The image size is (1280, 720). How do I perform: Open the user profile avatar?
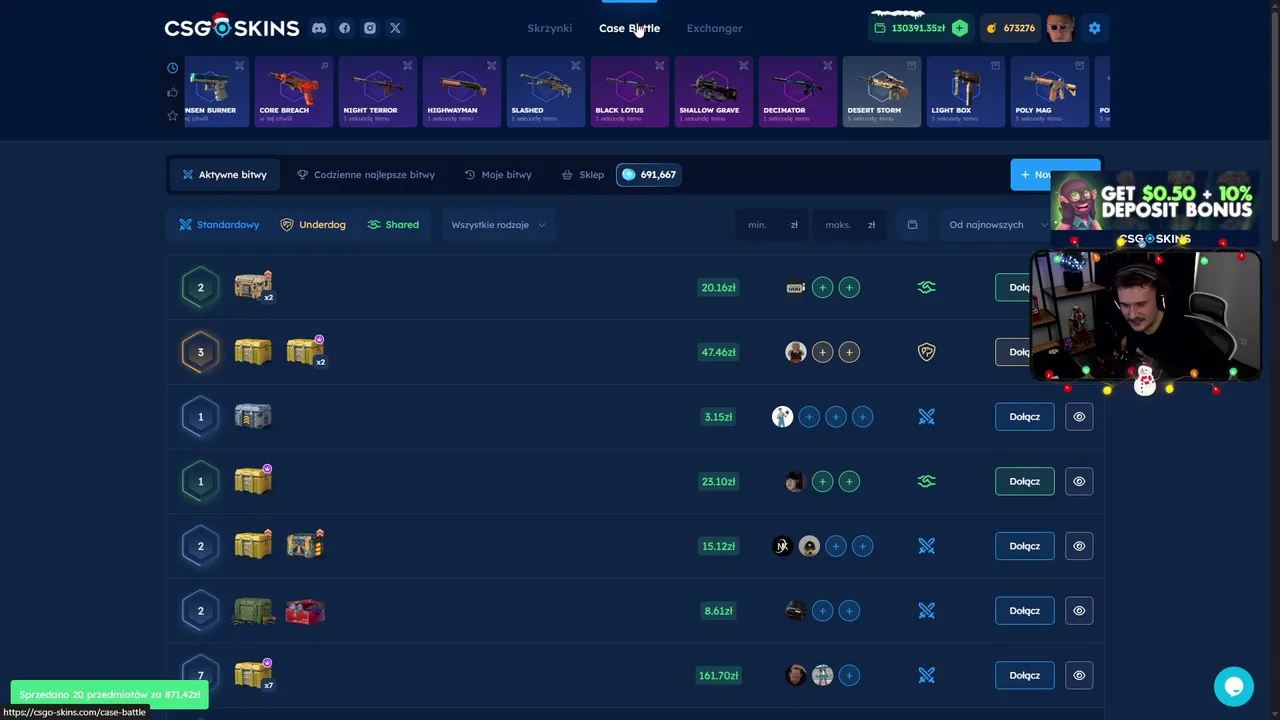(1060, 28)
